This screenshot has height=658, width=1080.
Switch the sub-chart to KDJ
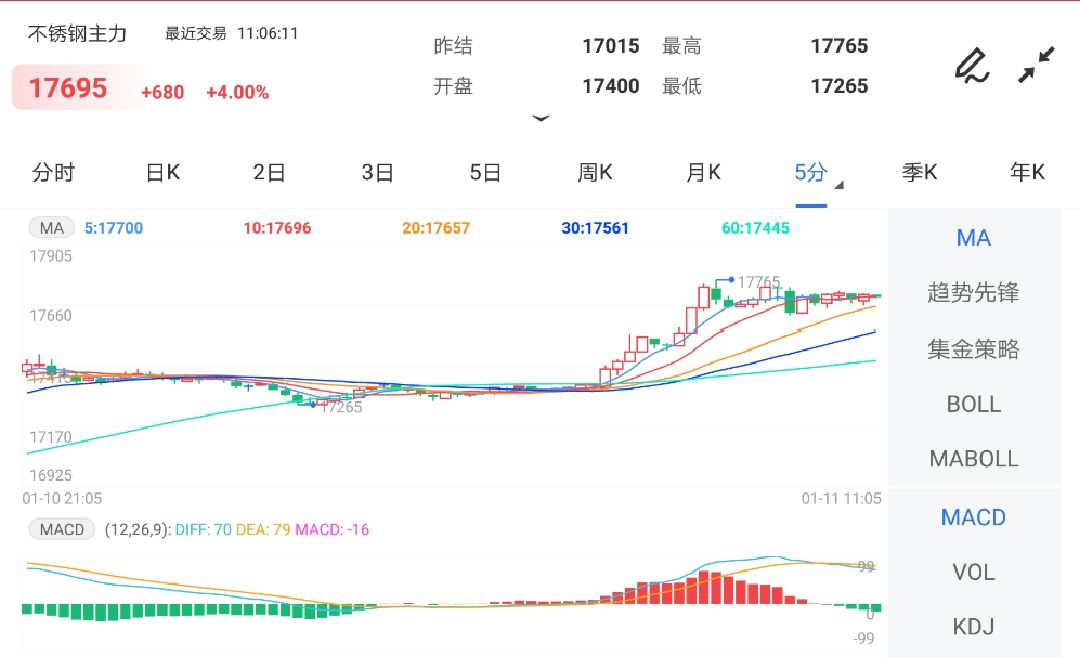pos(972,627)
